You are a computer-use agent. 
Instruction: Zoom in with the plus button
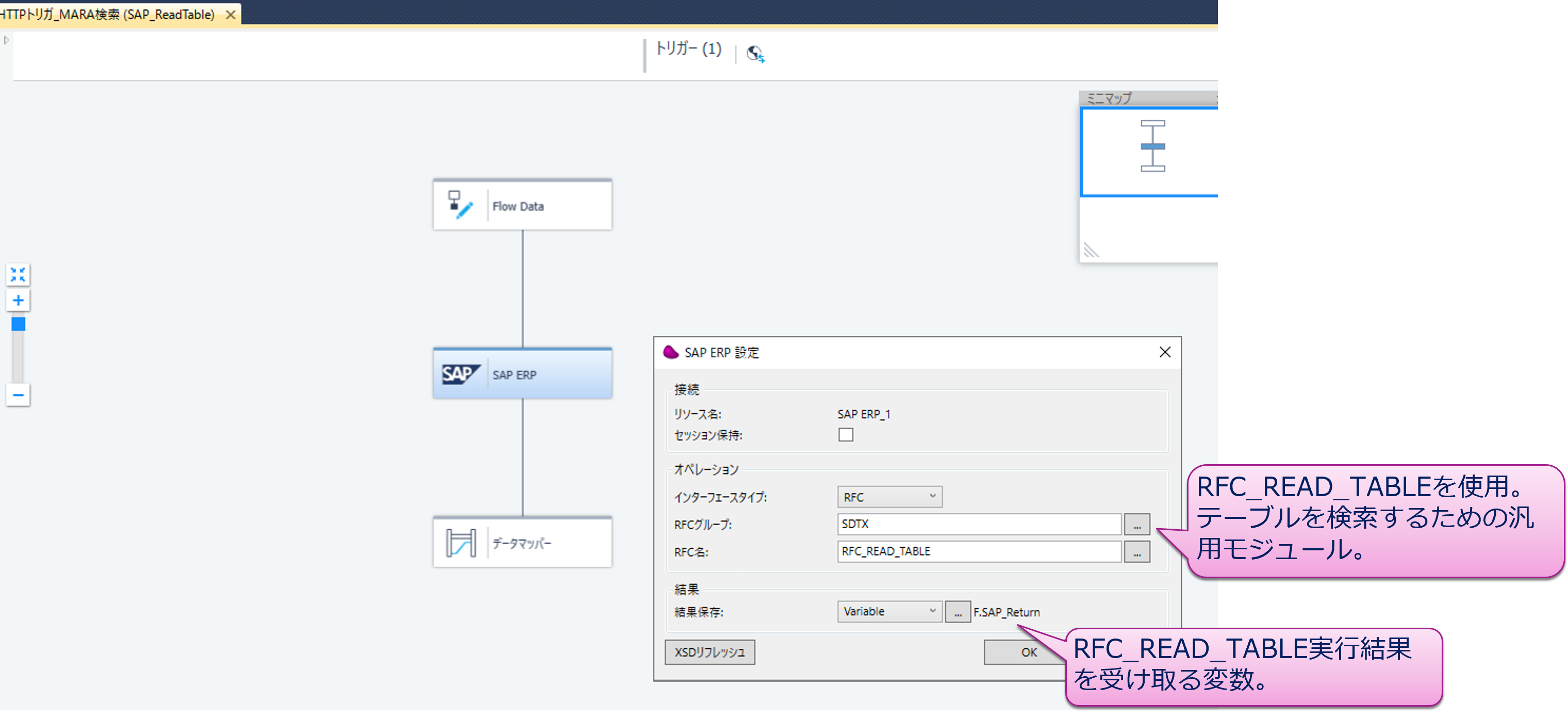pyautogui.click(x=18, y=300)
